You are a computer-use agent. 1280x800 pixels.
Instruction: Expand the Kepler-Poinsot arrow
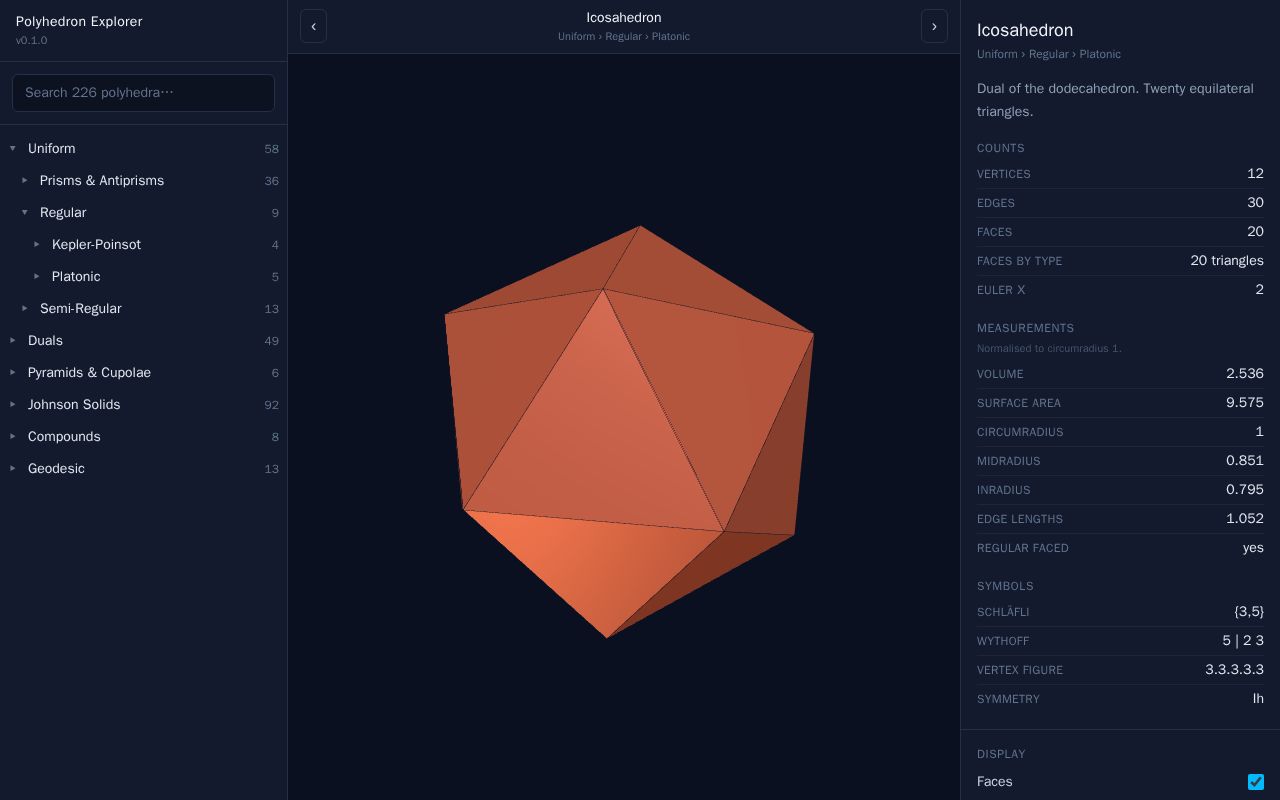click(37, 245)
